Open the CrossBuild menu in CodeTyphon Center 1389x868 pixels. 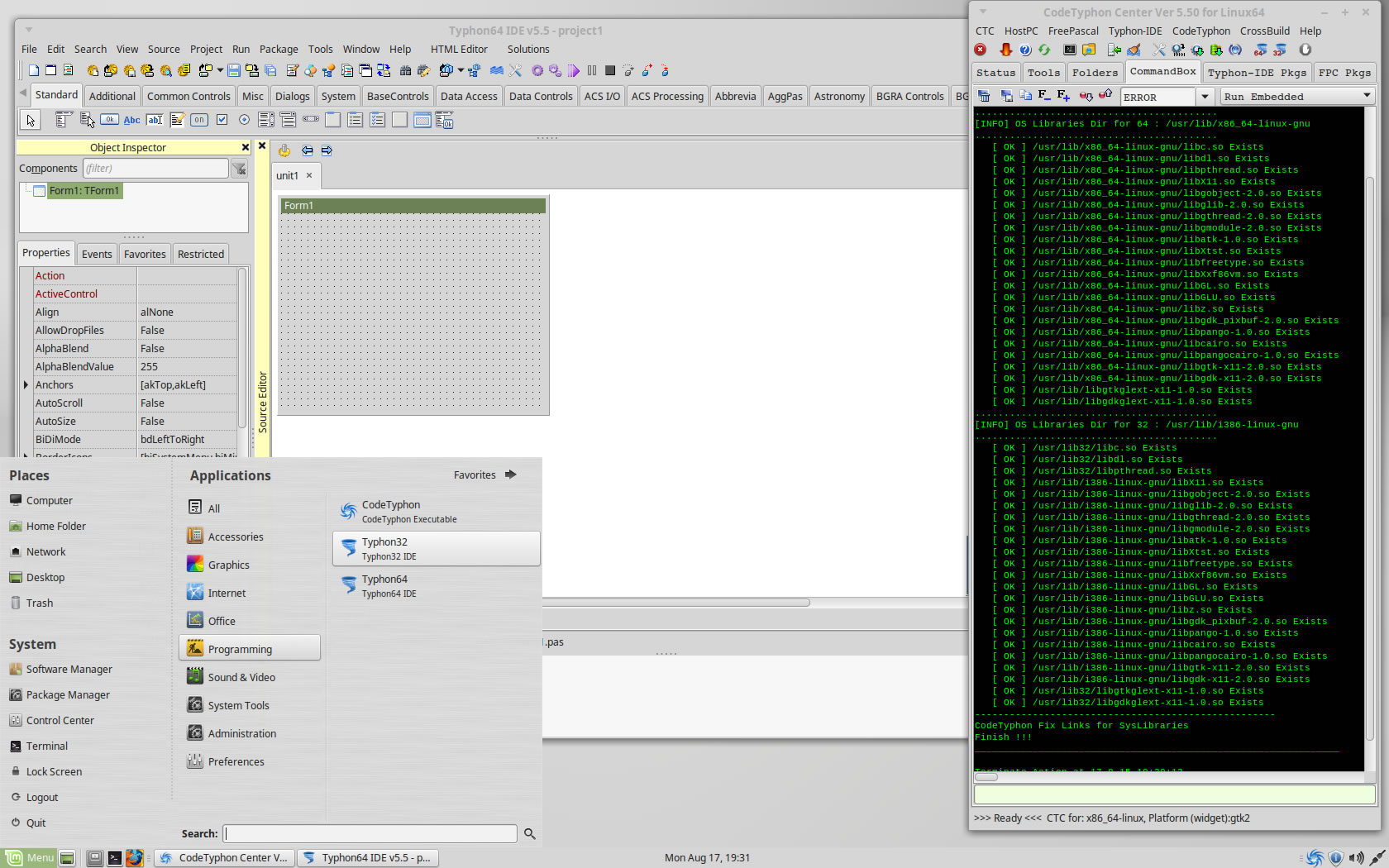click(x=1265, y=31)
